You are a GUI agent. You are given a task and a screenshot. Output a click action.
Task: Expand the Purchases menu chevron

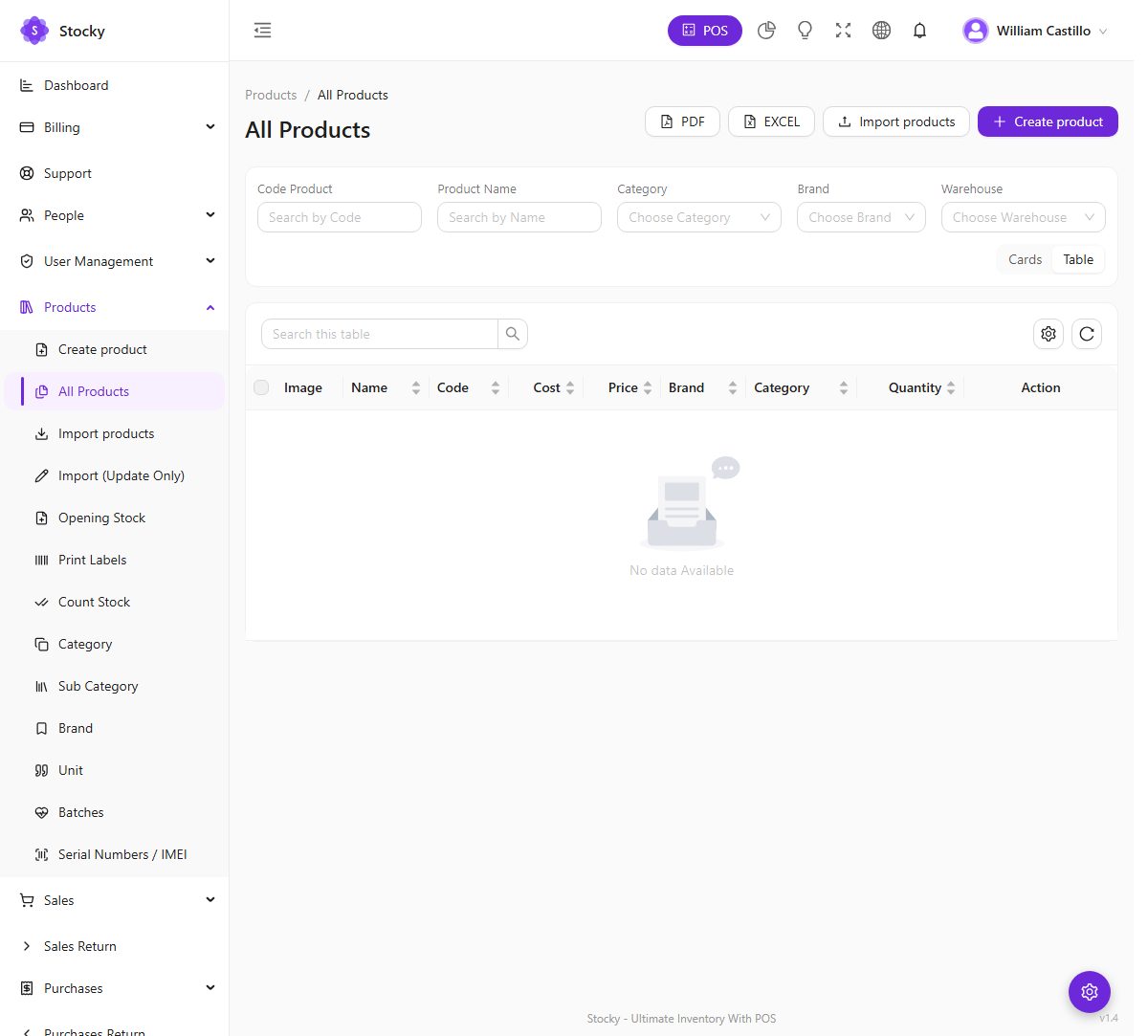tap(210, 987)
